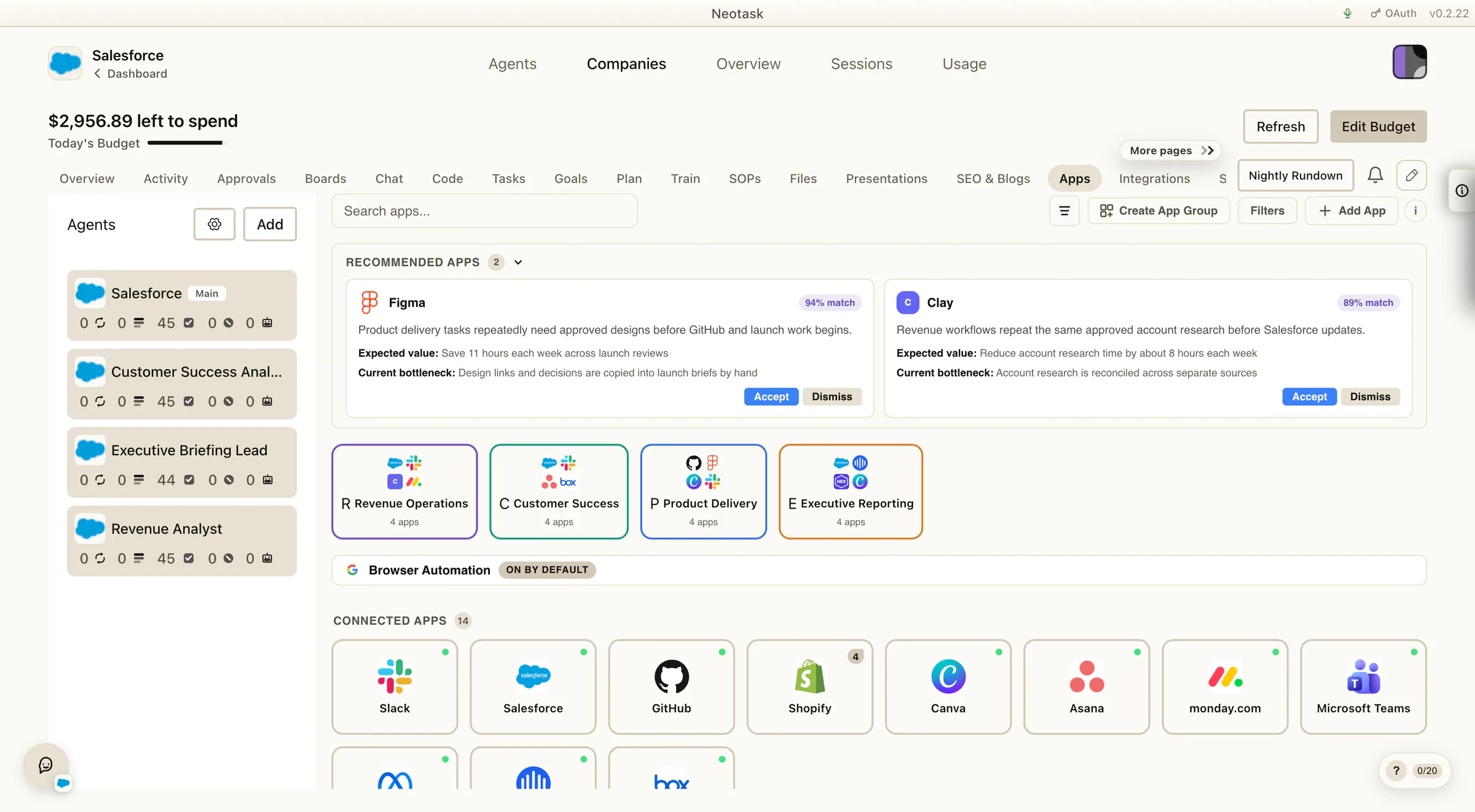Click Today's Budget progress bar
Screen dimensions: 1475x812
[187, 143]
